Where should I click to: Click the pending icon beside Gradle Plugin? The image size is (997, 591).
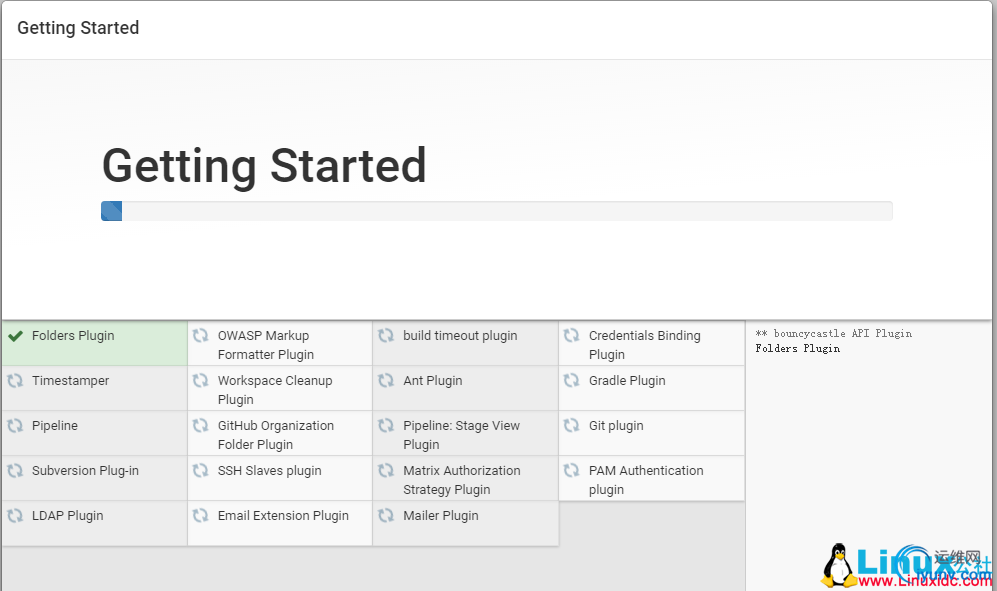click(x=572, y=380)
